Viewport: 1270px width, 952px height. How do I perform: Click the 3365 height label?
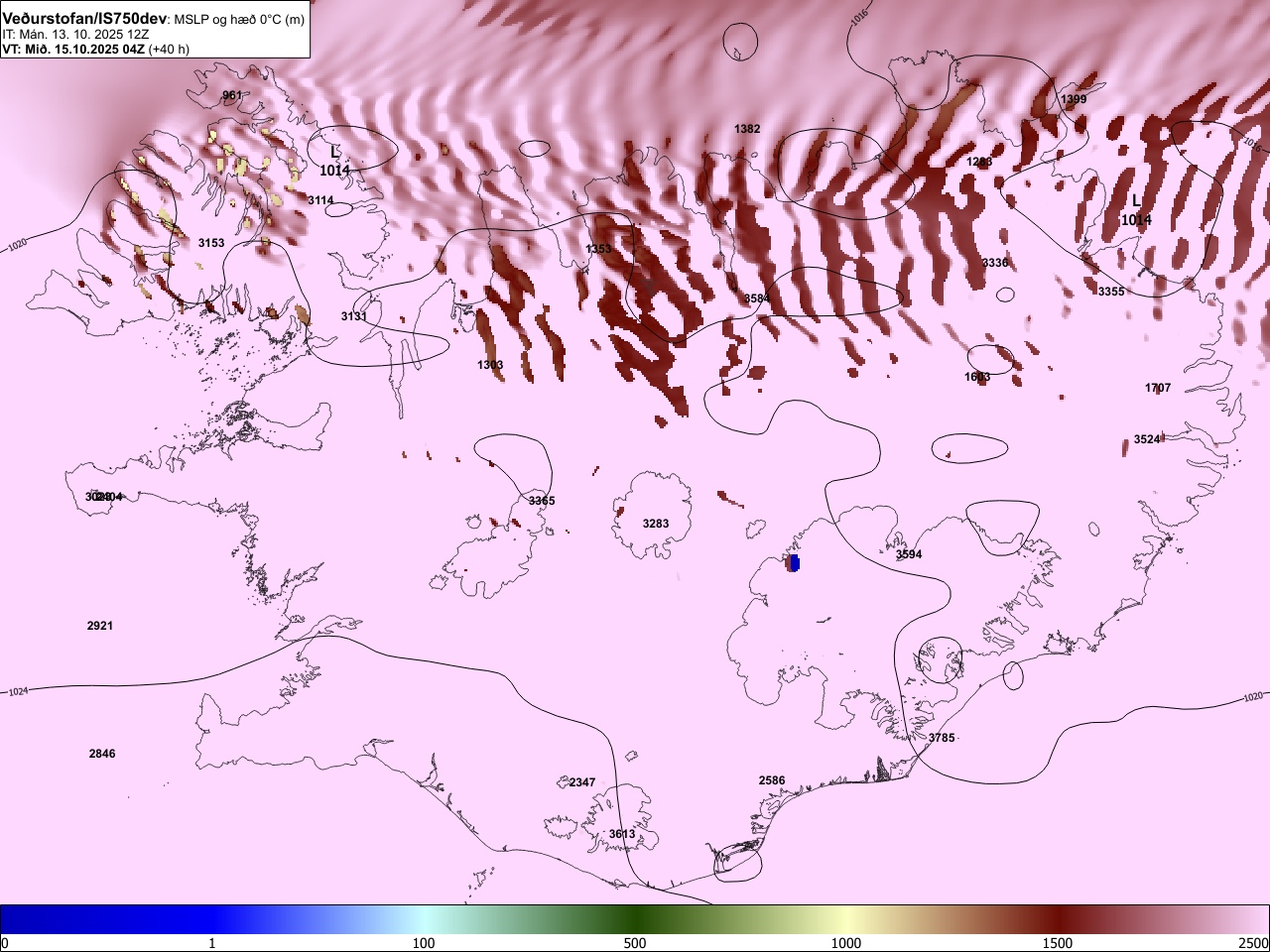point(542,501)
